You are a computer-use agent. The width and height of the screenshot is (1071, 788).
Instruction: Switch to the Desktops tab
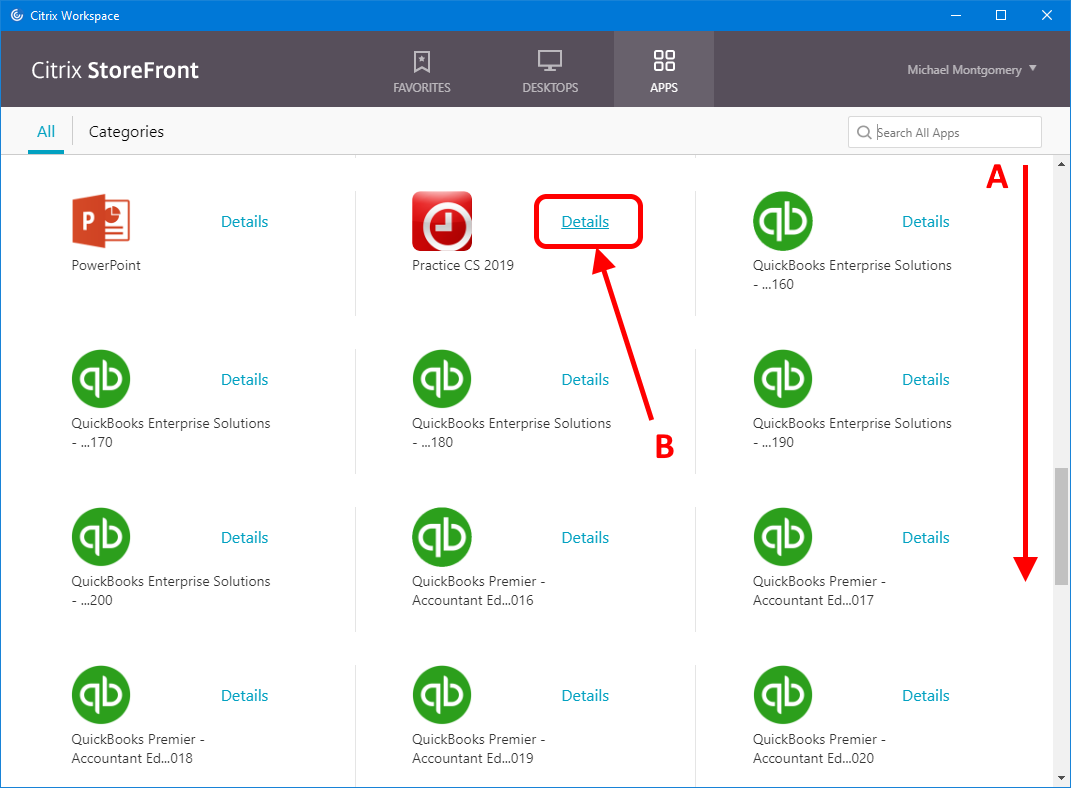pyautogui.click(x=550, y=70)
